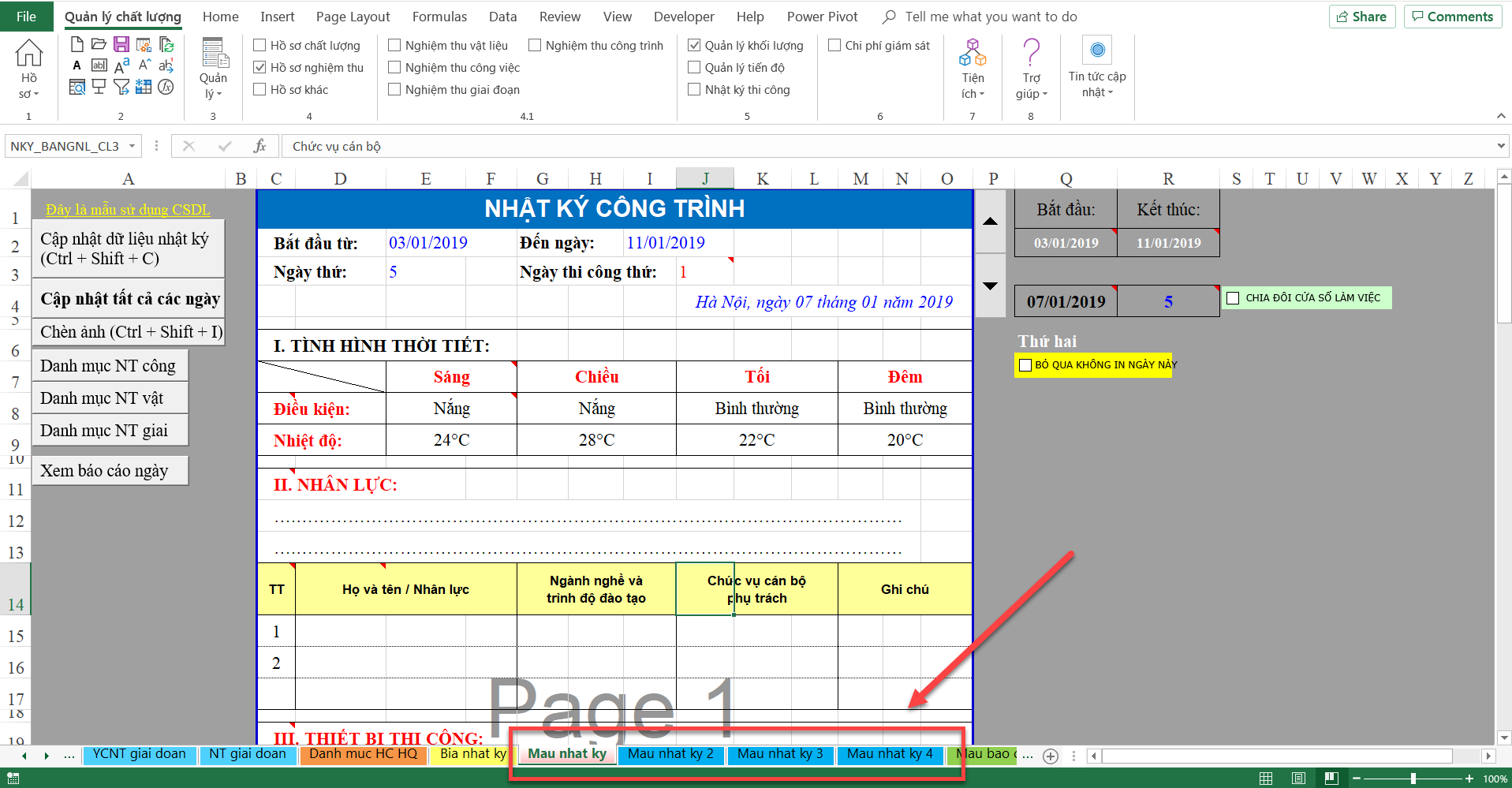The height and width of the screenshot is (788, 1512).
Task: Click 'Danh mục NT công' button
Action: 110,366
